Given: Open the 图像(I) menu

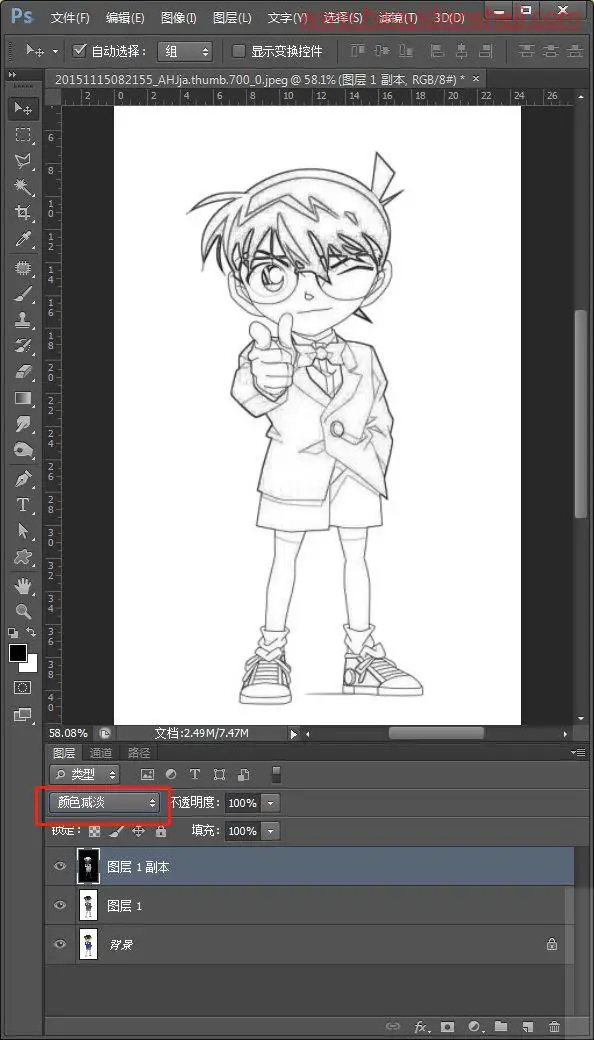Looking at the screenshot, I should pos(178,18).
